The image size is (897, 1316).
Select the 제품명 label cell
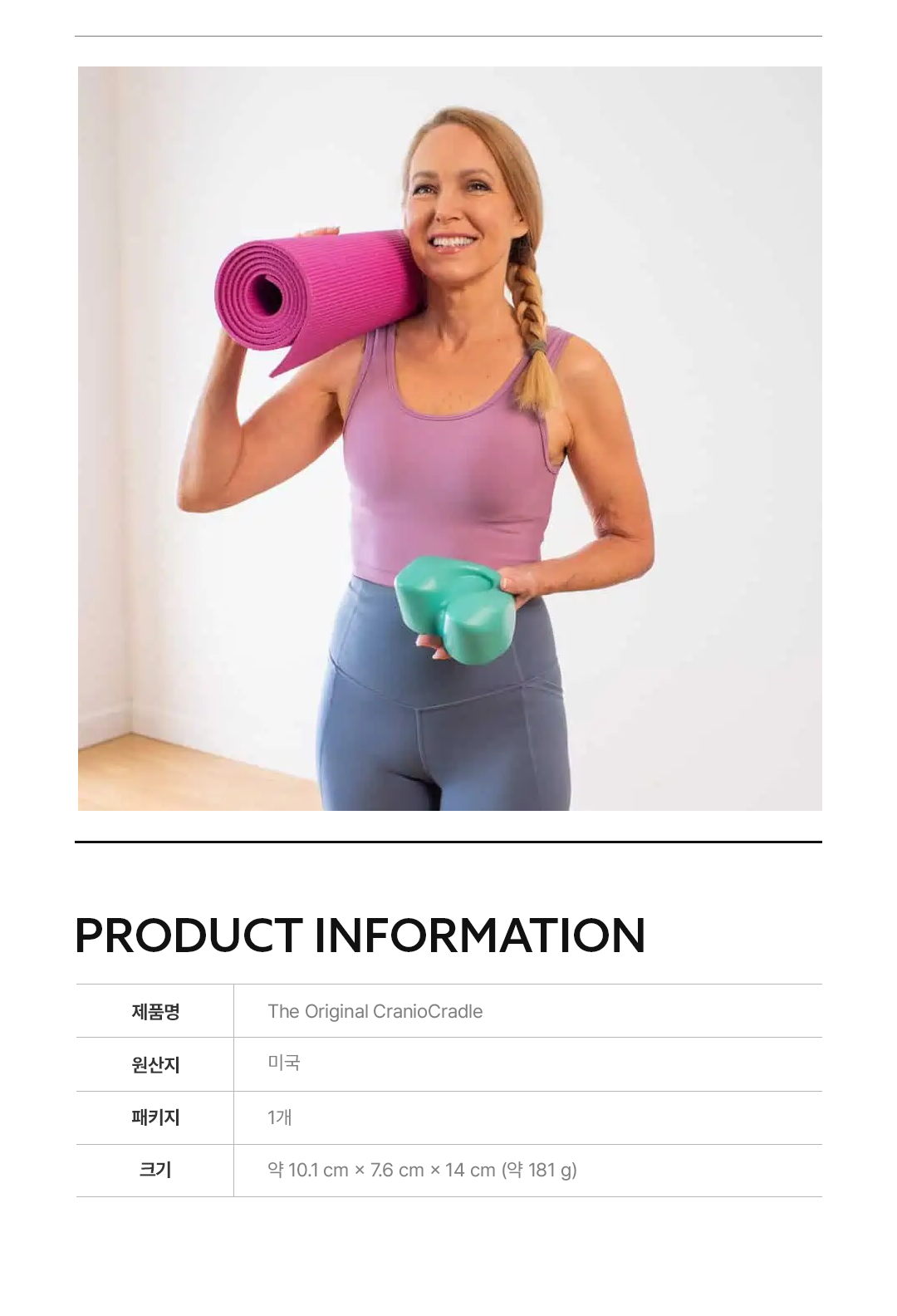point(155,1011)
